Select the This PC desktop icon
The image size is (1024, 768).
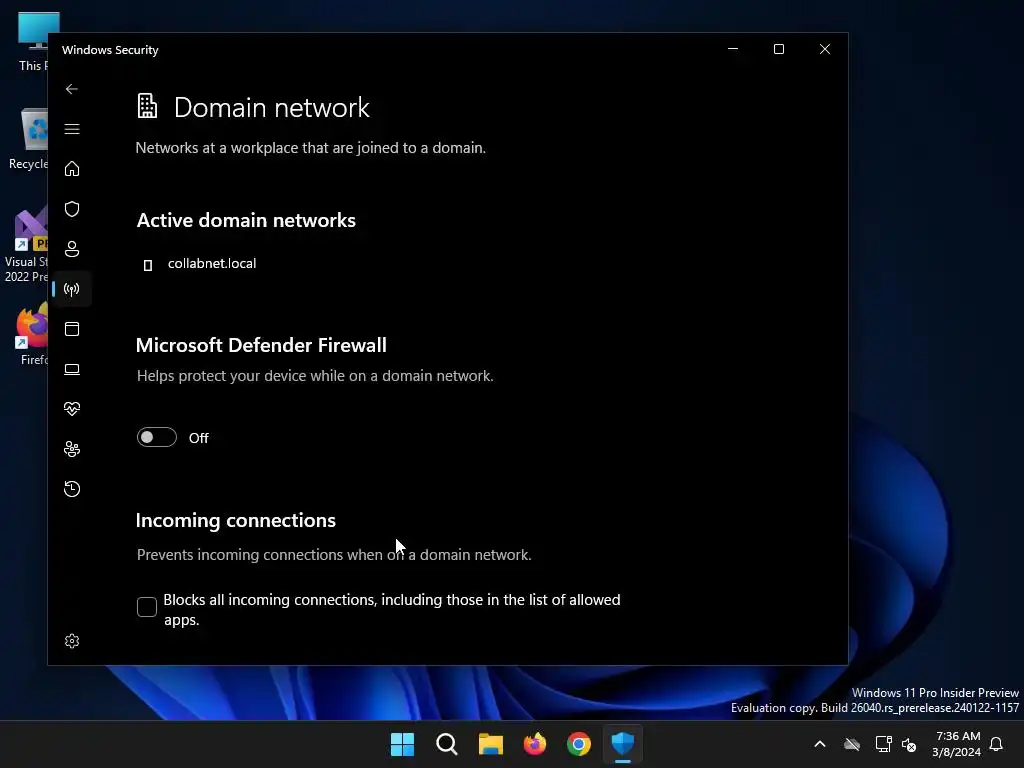coord(32,42)
